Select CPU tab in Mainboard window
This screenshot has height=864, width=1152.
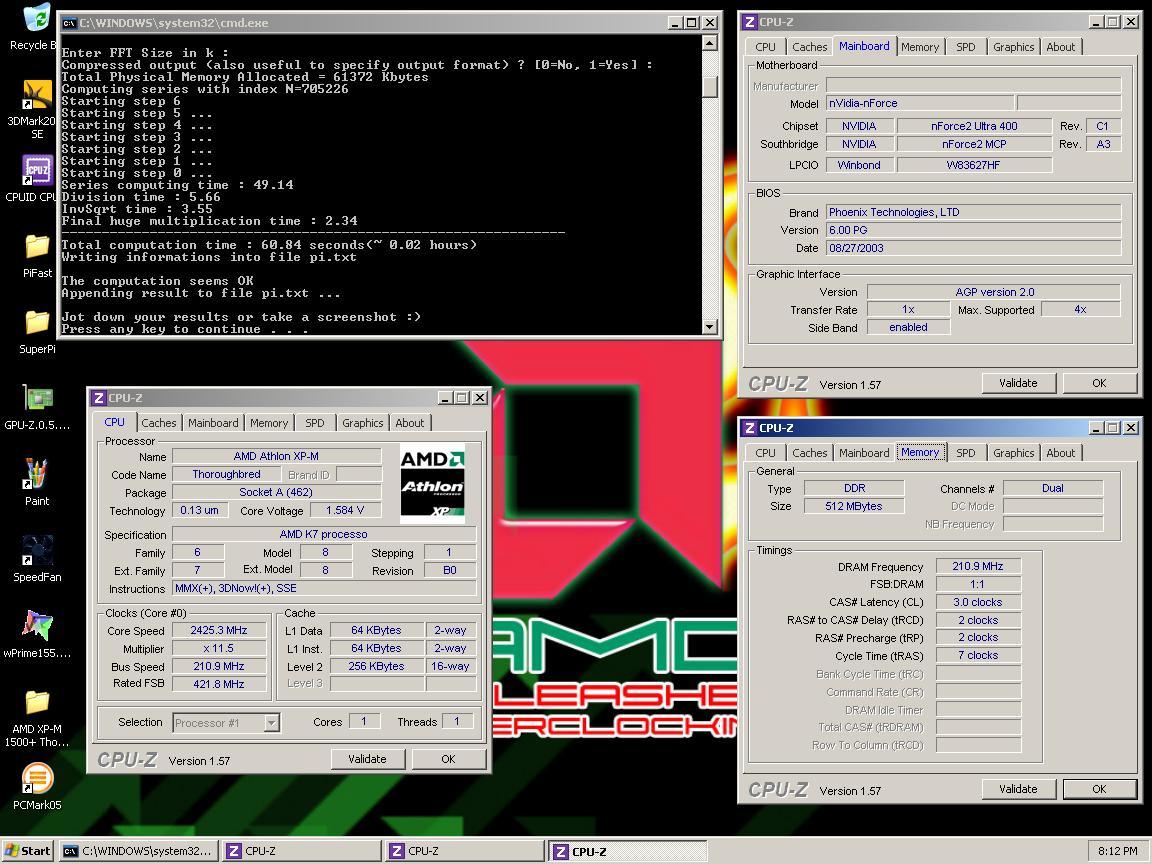point(765,47)
